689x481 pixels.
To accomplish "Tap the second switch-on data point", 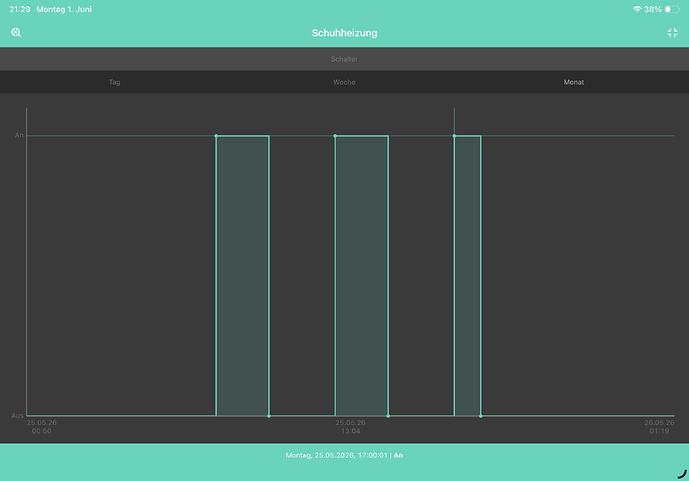I will (x=335, y=136).
